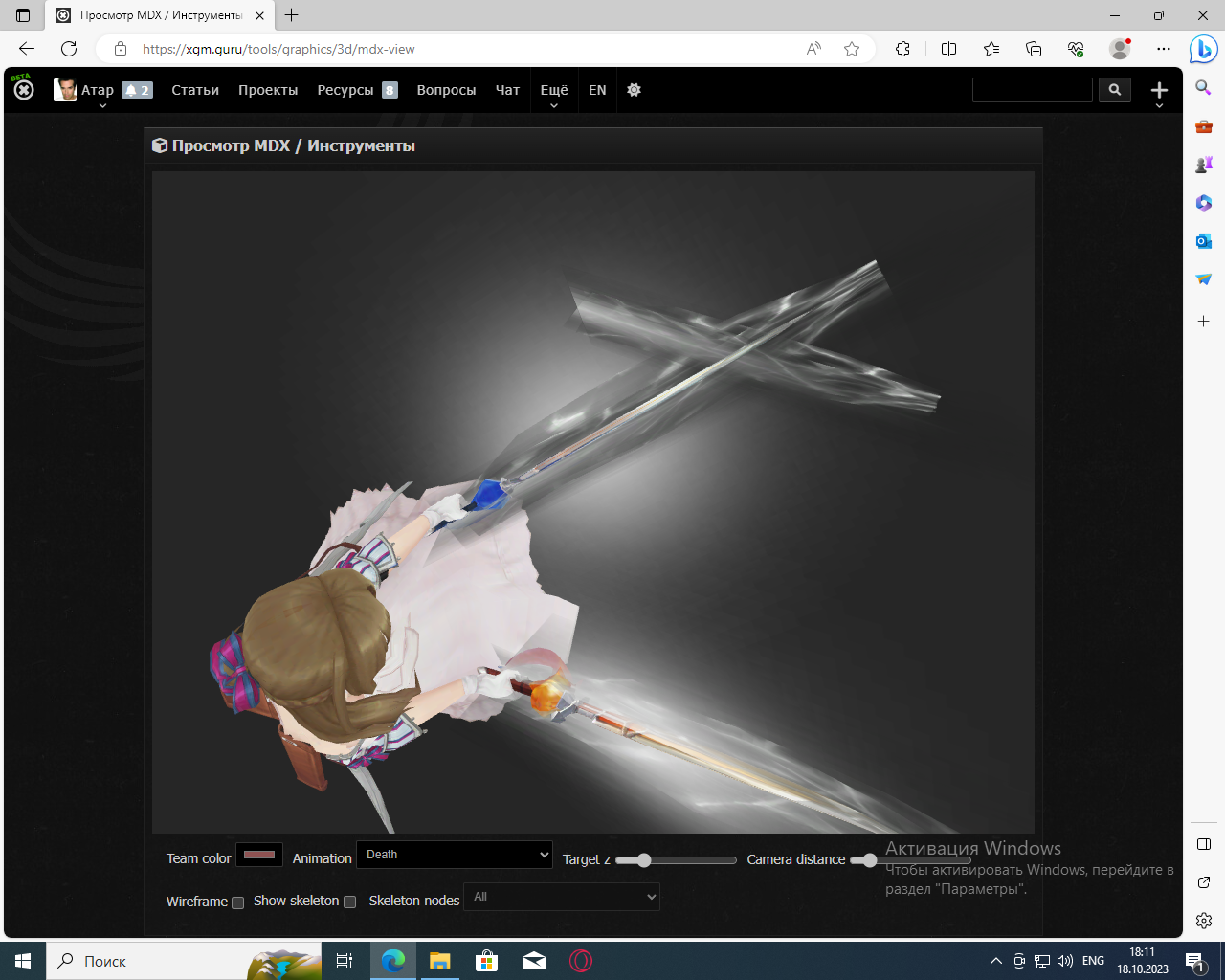The image size is (1225, 980).
Task: Open the Edge sidebar Search icon
Action: click(x=1204, y=88)
